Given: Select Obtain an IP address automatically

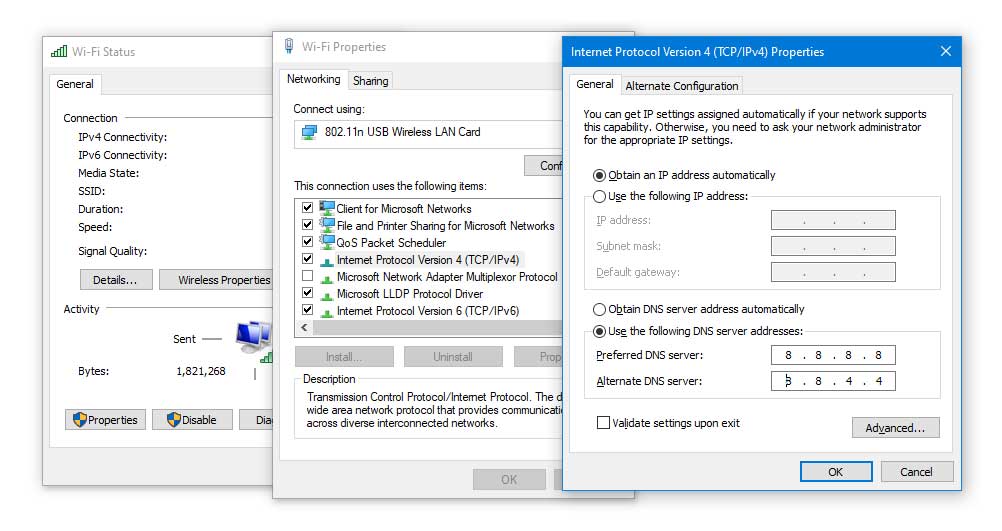Looking at the screenshot, I should [599, 175].
